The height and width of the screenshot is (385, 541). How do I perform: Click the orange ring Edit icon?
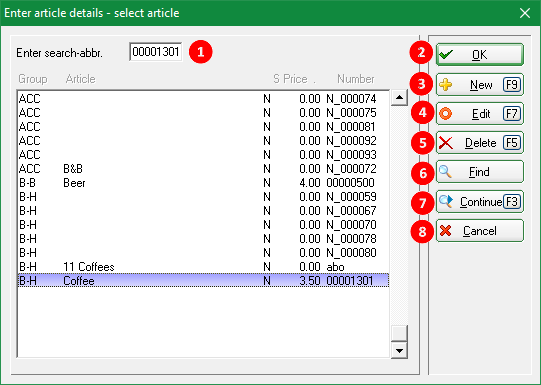[x=446, y=113]
